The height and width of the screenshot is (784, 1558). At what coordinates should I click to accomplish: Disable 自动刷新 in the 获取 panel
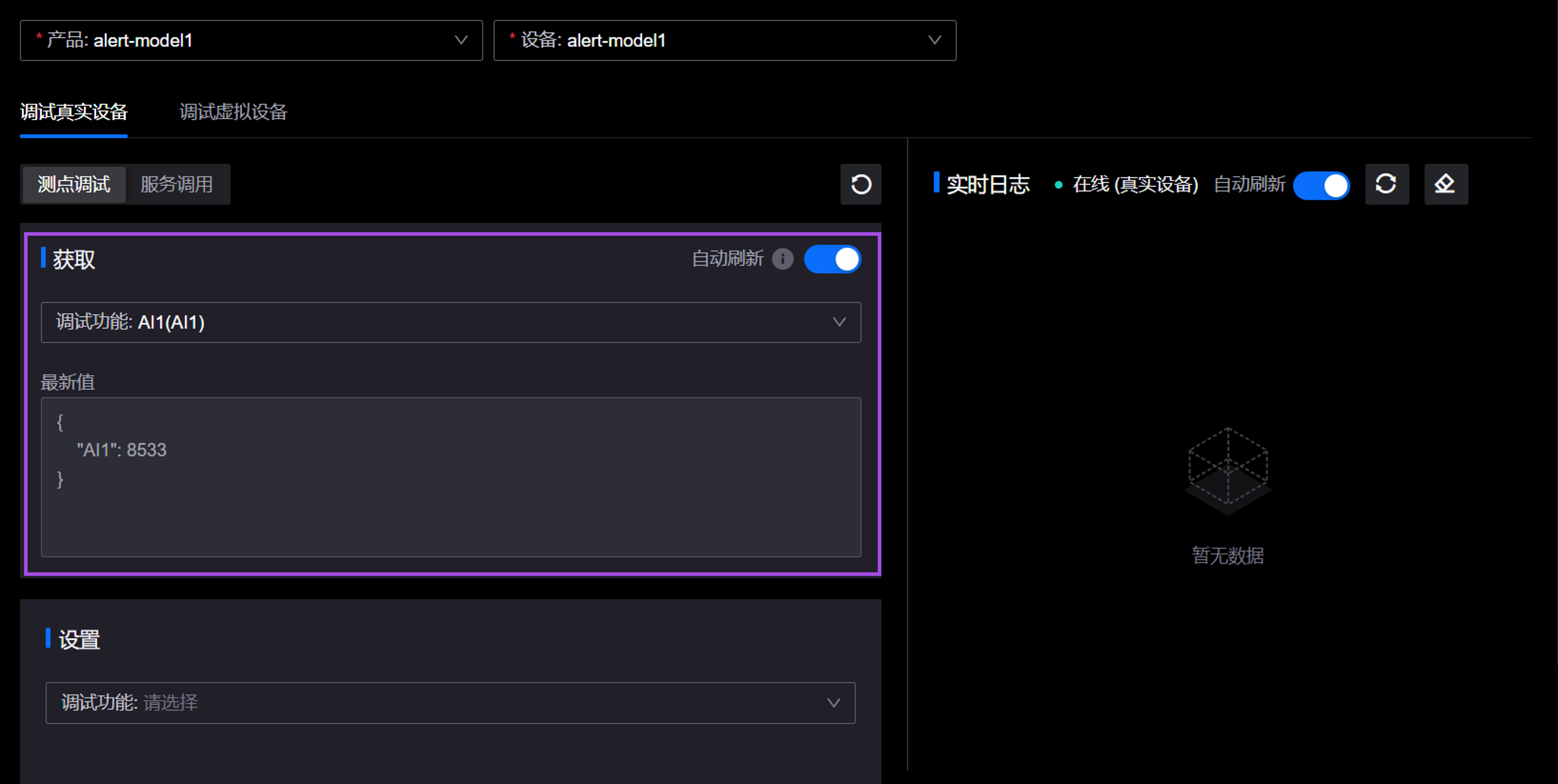pyautogui.click(x=832, y=259)
